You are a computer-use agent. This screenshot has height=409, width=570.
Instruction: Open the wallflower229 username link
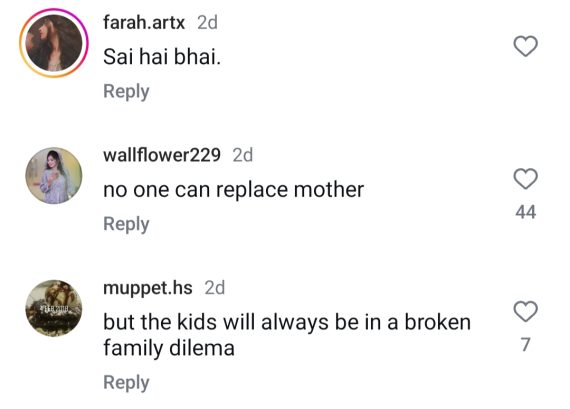coord(162,155)
